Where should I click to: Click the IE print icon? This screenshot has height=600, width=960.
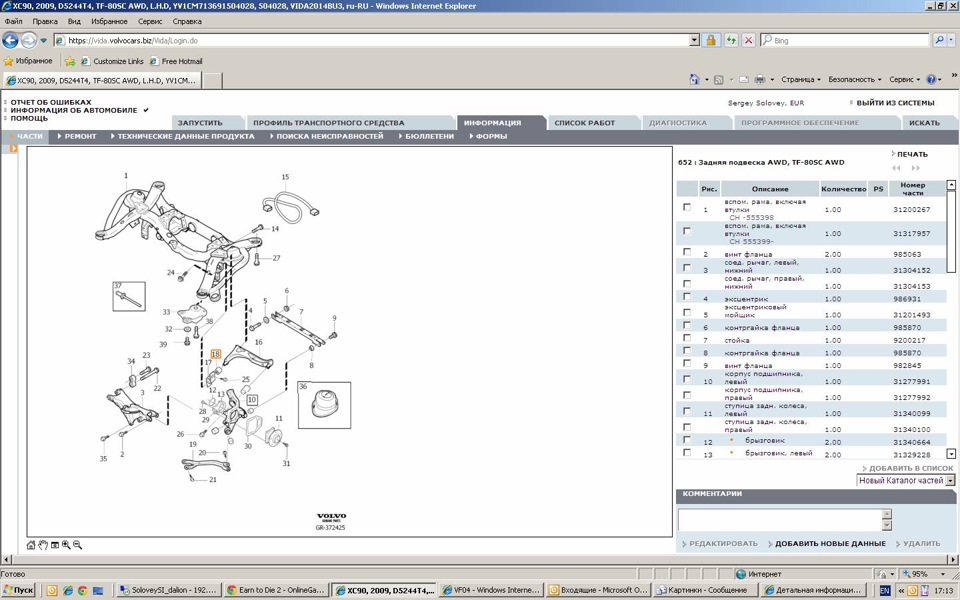point(759,79)
